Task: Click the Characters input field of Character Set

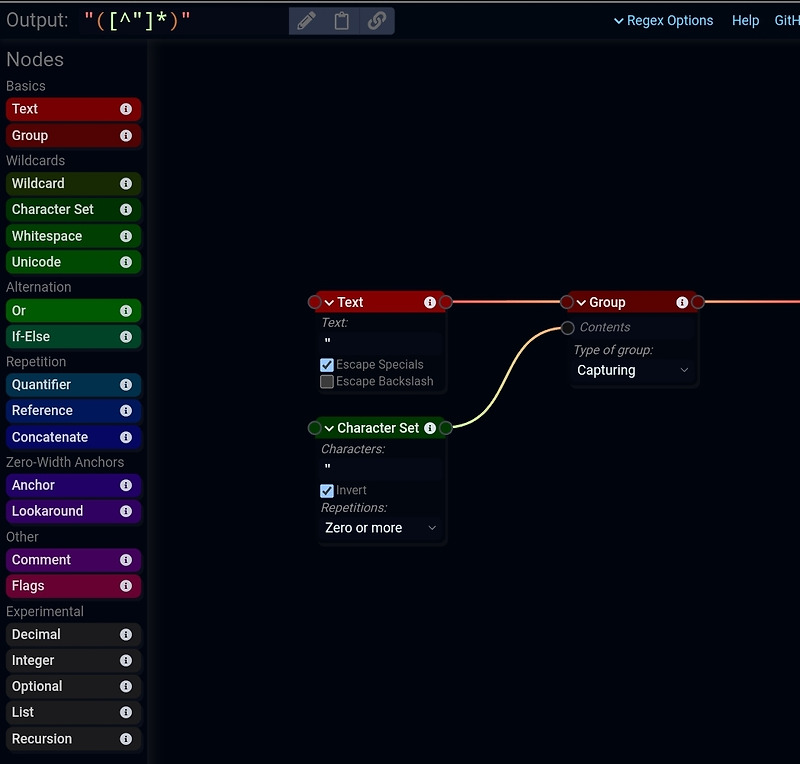Action: point(380,465)
